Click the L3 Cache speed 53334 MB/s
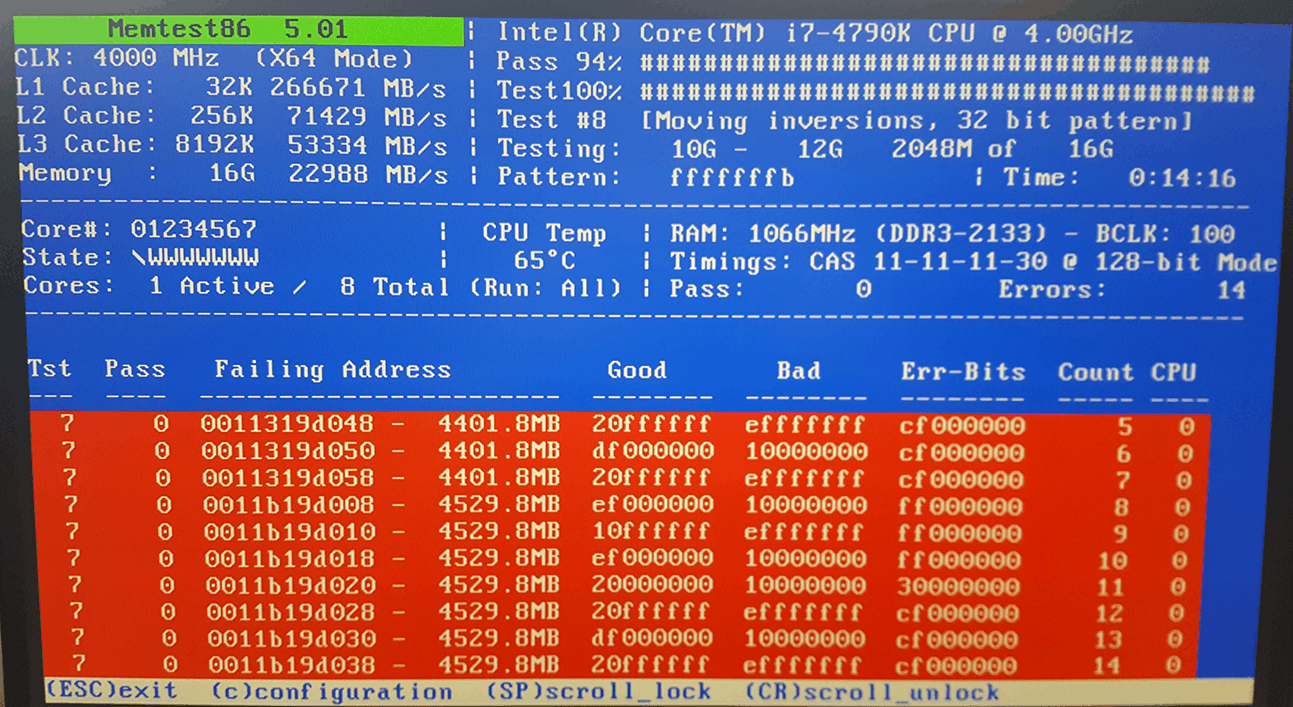This screenshot has width=1293, height=707. click(366, 145)
